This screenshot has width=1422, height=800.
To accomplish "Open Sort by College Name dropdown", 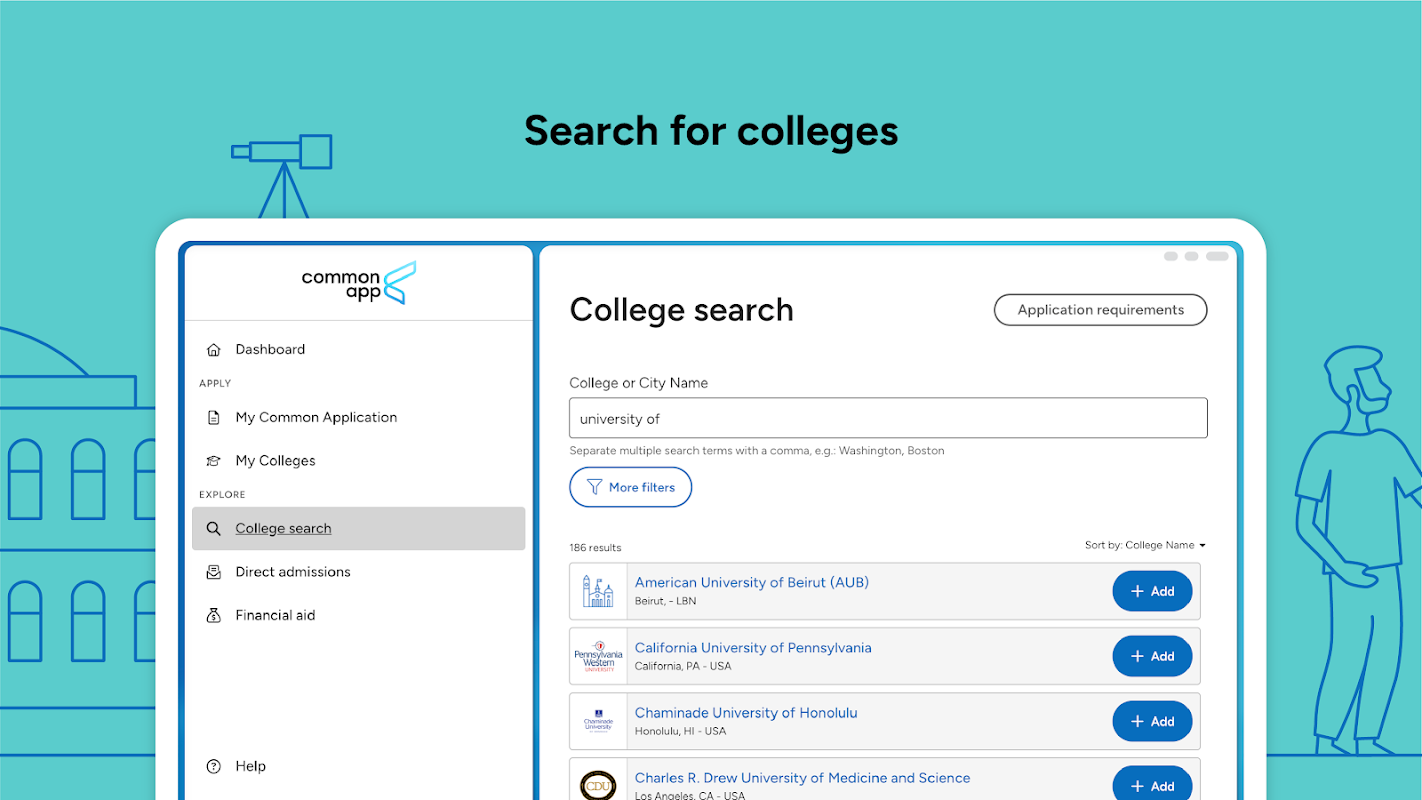I will click(1145, 545).
